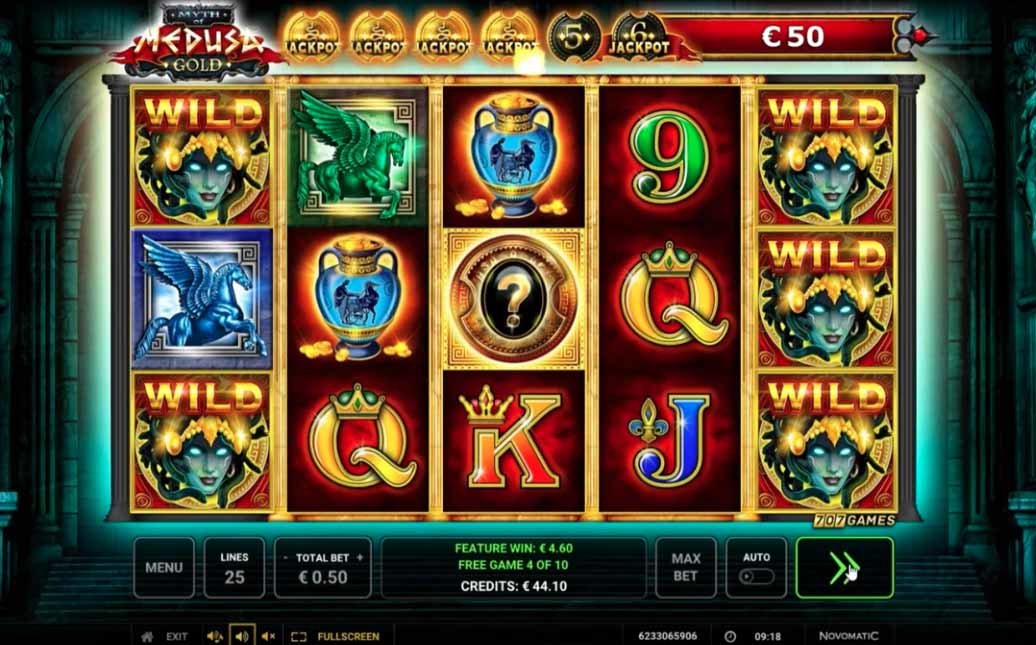
Task: Decrease total bet with minus sign
Action: [285, 558]
